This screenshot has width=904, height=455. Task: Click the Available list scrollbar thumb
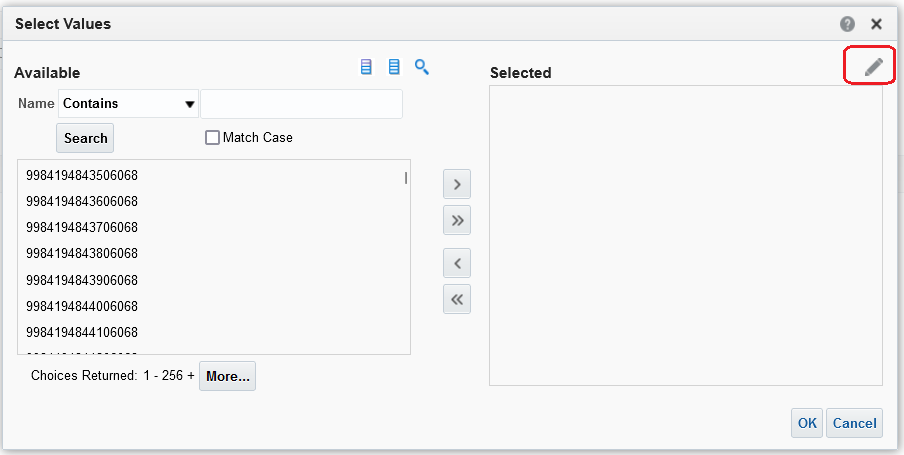[405, 178]
